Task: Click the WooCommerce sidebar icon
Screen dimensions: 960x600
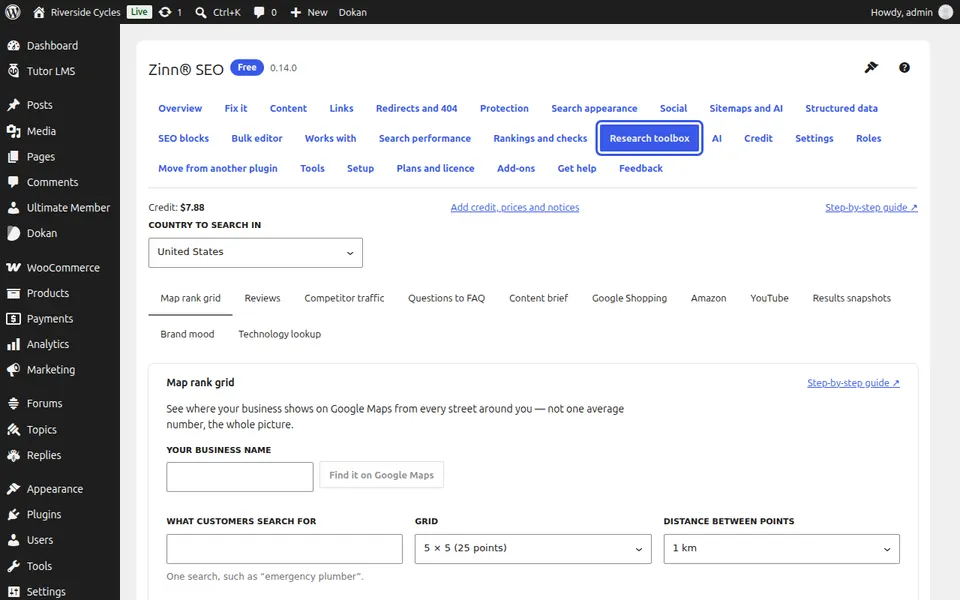Action: pyautogui.click(x=13, y=268)
